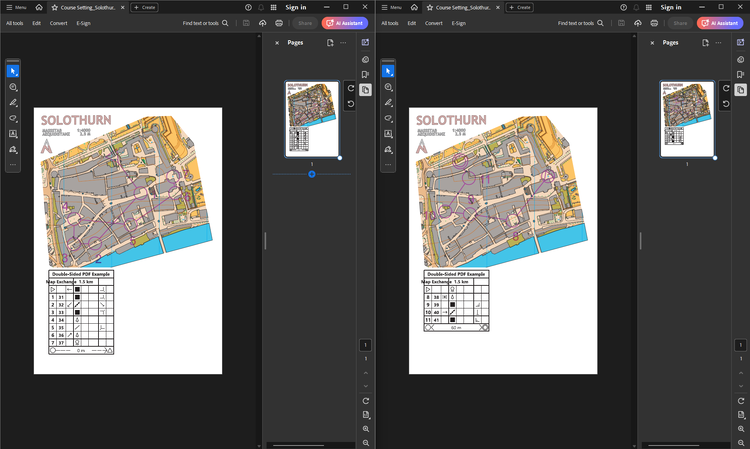Toggle Bookmarks panel in right window's rail

[x=740, y=74]
